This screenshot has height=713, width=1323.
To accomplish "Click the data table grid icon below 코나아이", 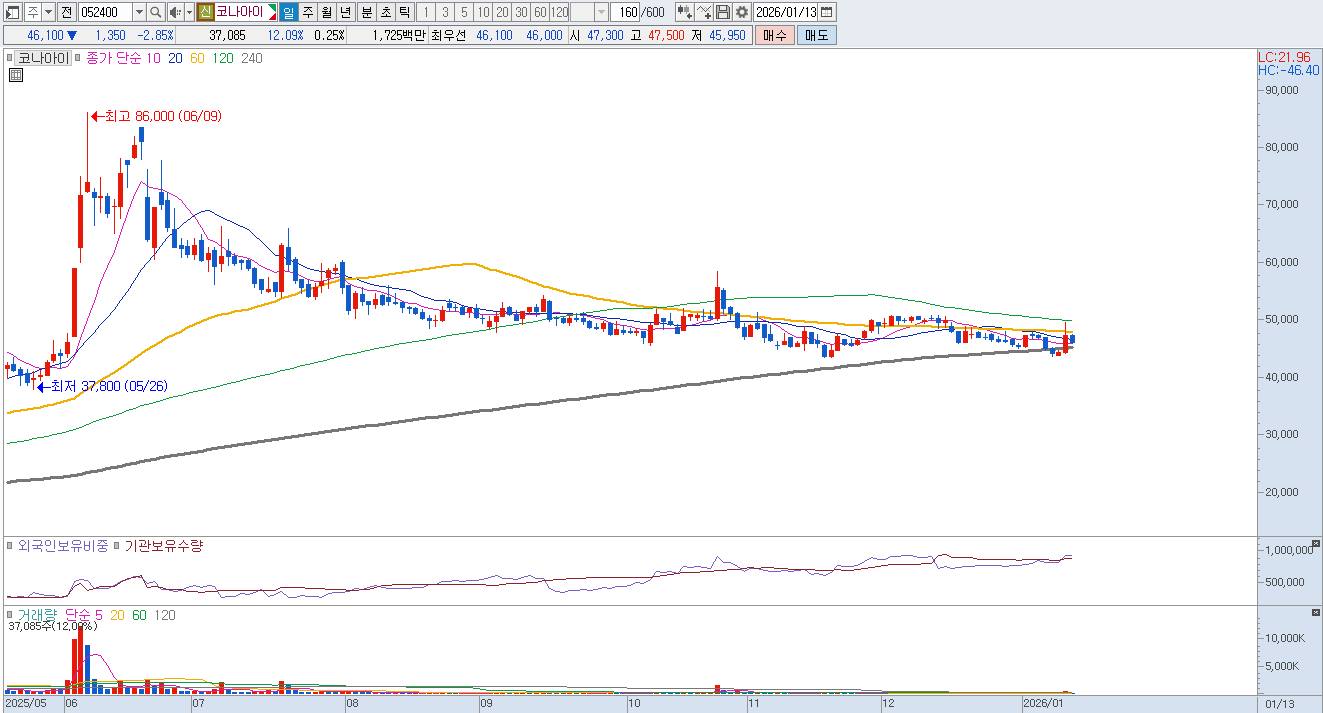I will pos(16,76).
